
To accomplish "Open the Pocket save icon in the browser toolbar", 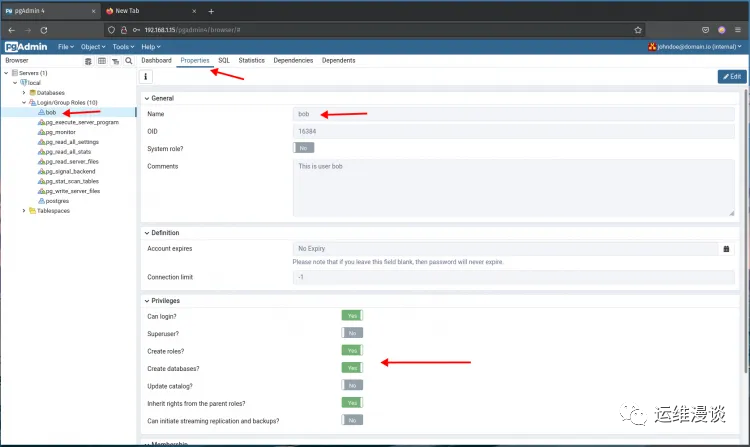I will [x=705, y=30].
